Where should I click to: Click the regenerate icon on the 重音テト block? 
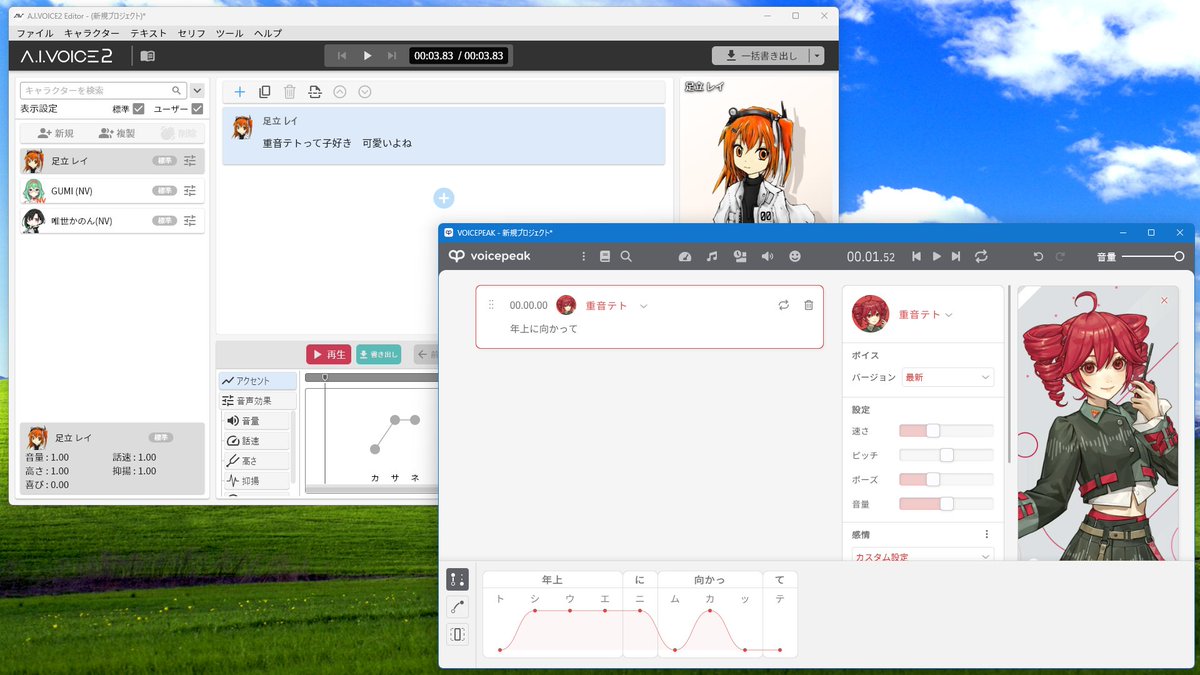pos(783,305)
